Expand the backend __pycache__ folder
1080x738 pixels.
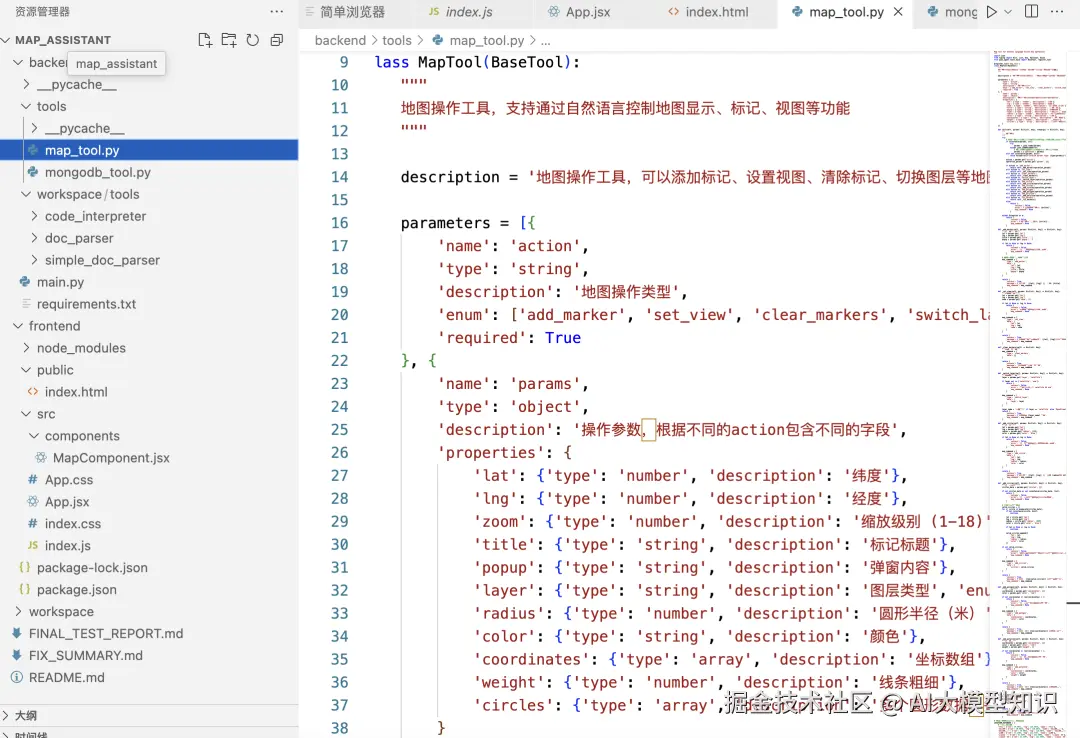[x=26, y=84]
